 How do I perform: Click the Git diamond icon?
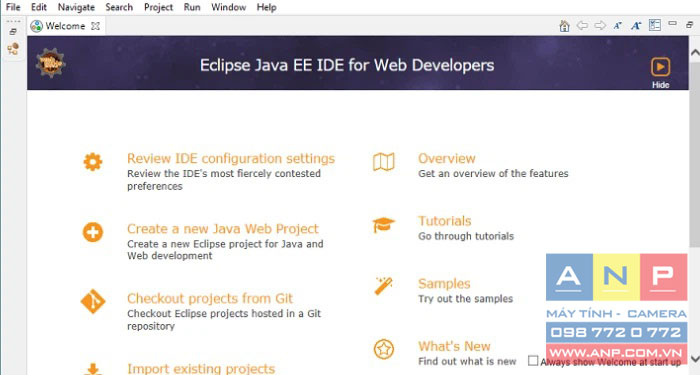click(x=93, y=301)
